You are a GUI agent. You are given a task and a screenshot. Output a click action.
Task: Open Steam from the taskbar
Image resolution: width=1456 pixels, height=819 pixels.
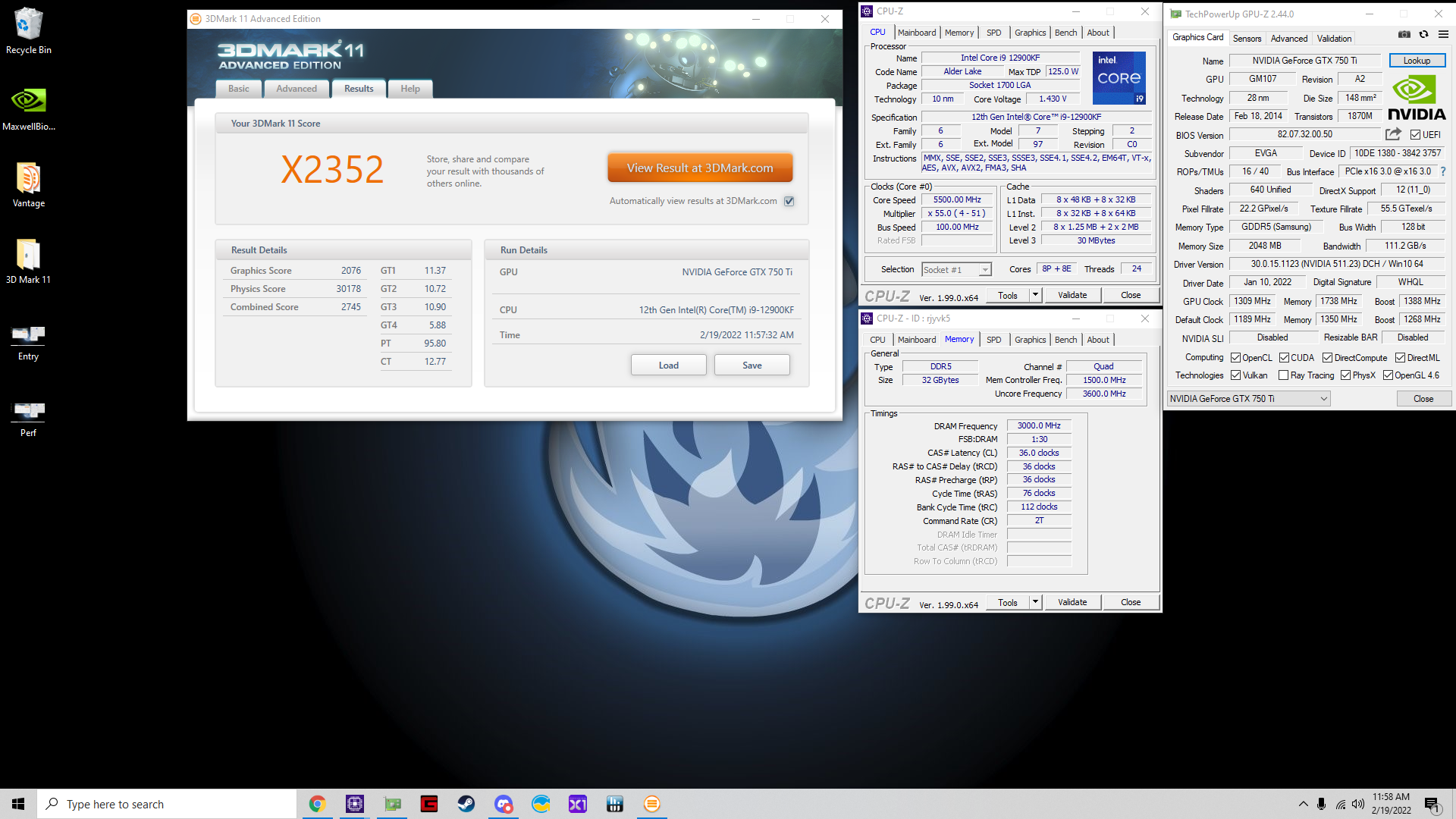(x=466, y=804)
